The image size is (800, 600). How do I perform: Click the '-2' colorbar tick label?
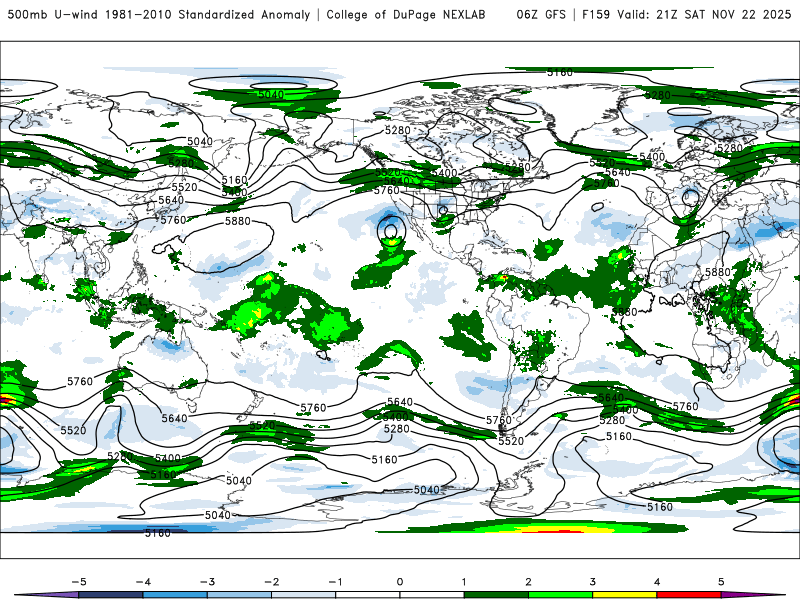click(x=271, y=582)
